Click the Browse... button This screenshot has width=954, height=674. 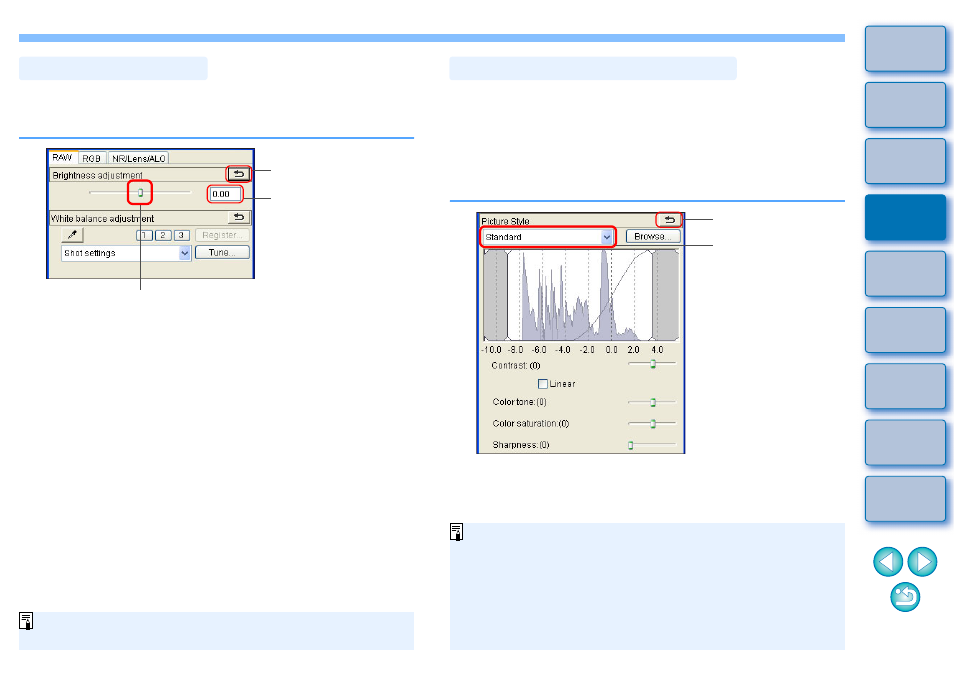click(653, 237)
